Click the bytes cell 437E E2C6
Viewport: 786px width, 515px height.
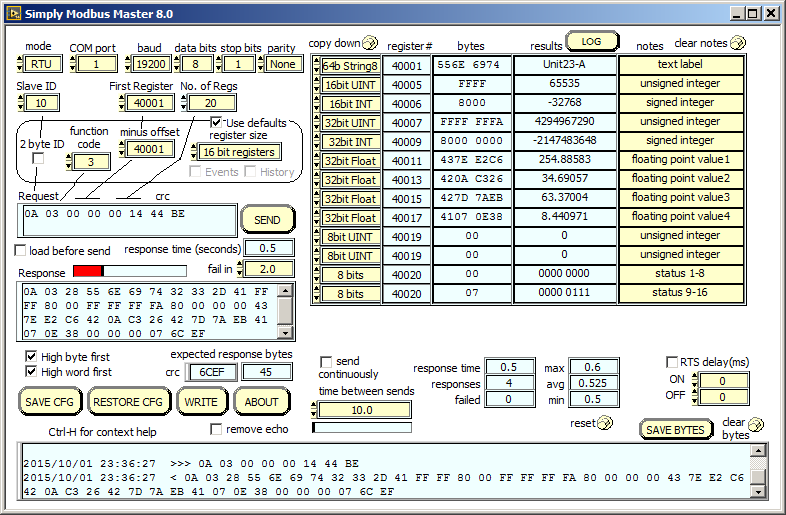[472, 160]
